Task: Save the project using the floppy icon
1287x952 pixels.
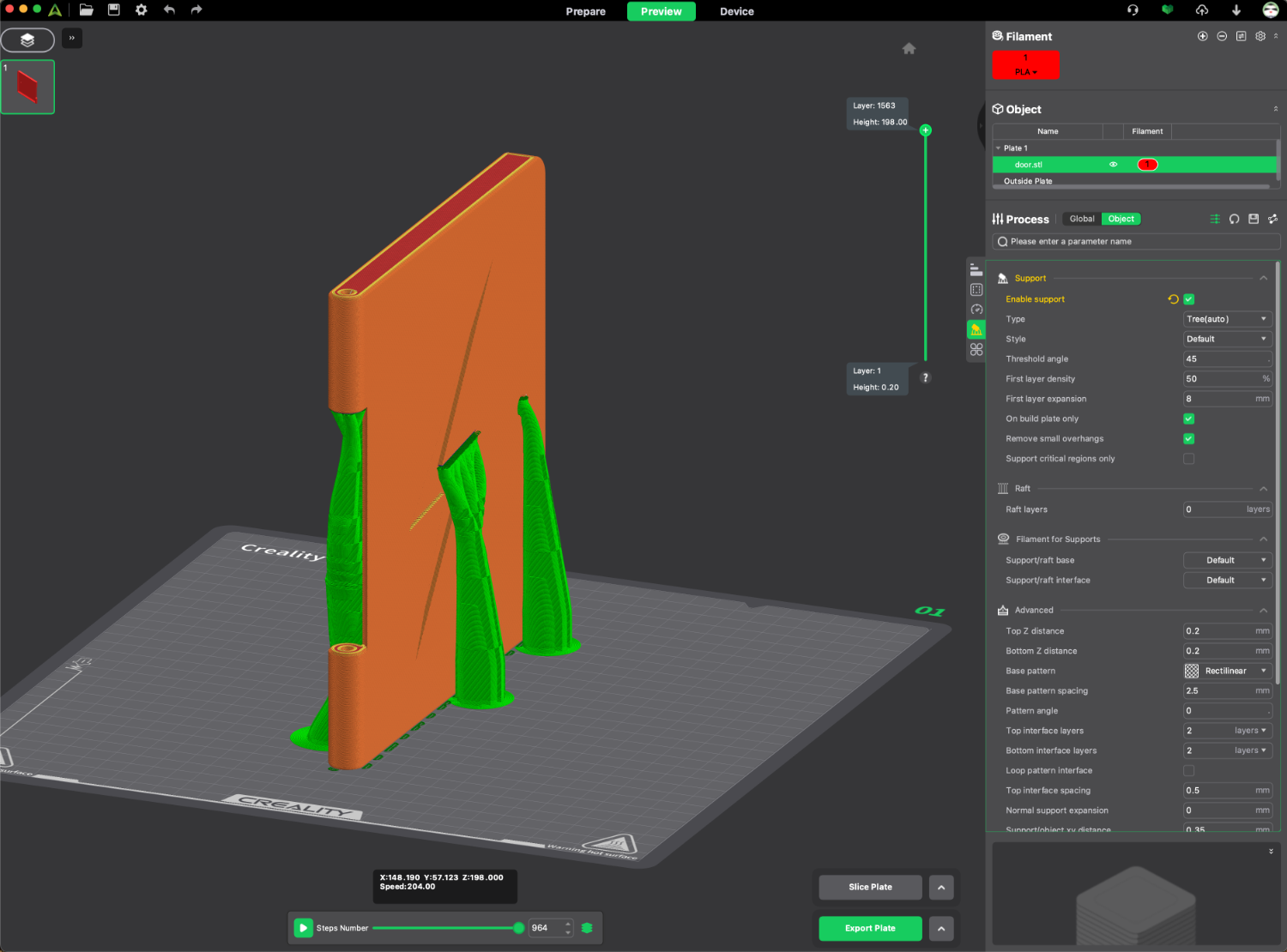Action: click(x=113, y=9)
